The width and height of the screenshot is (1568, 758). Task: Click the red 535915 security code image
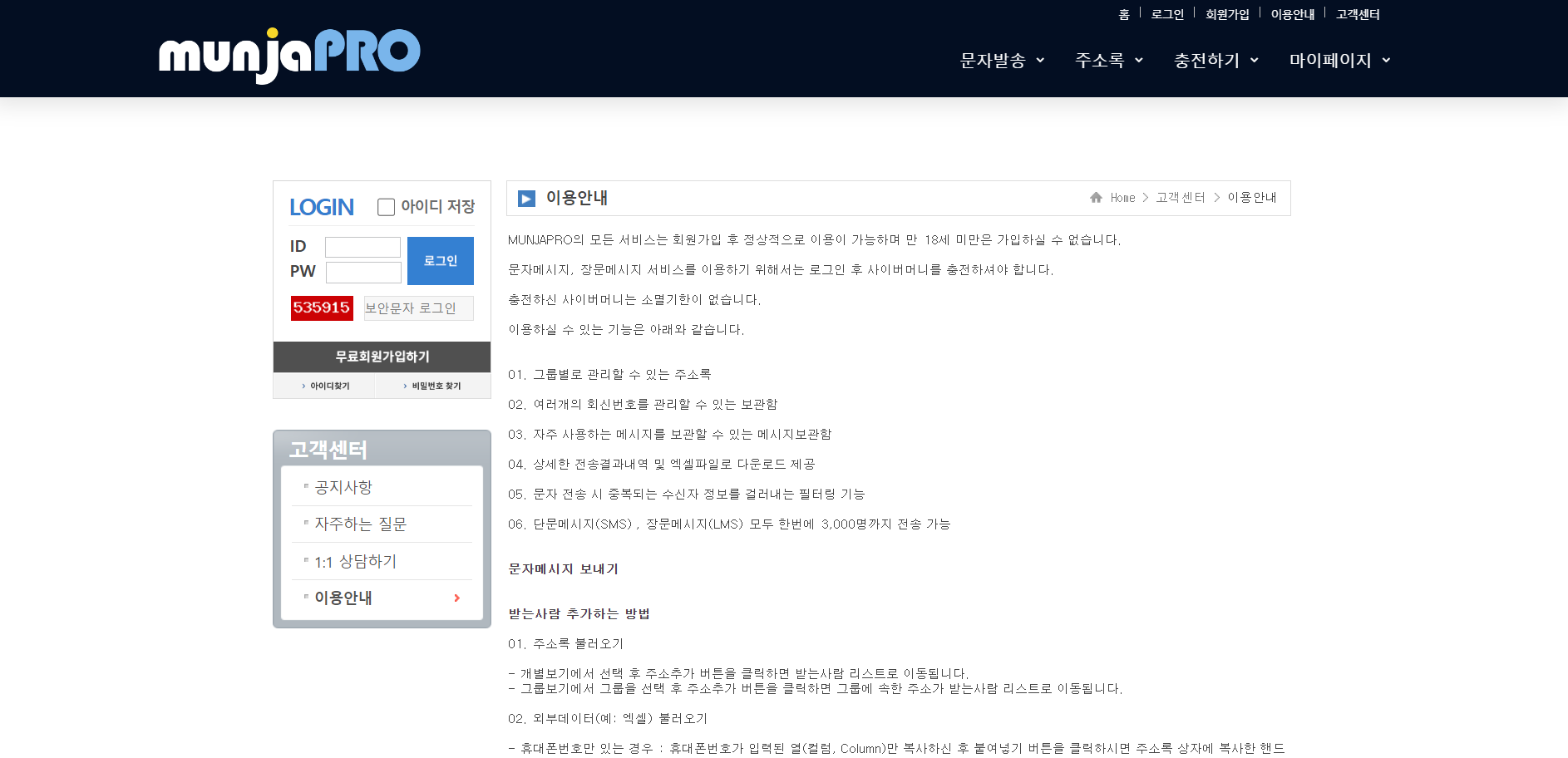click(x=322, y=308)
